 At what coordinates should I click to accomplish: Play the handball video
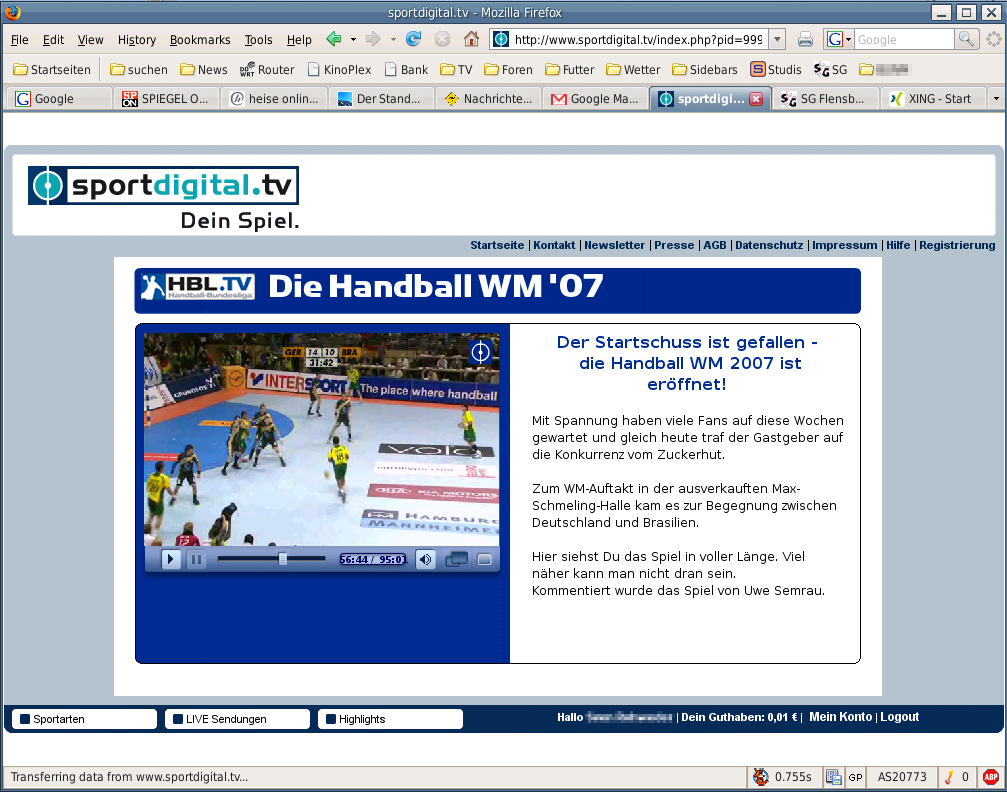[170, 559]
